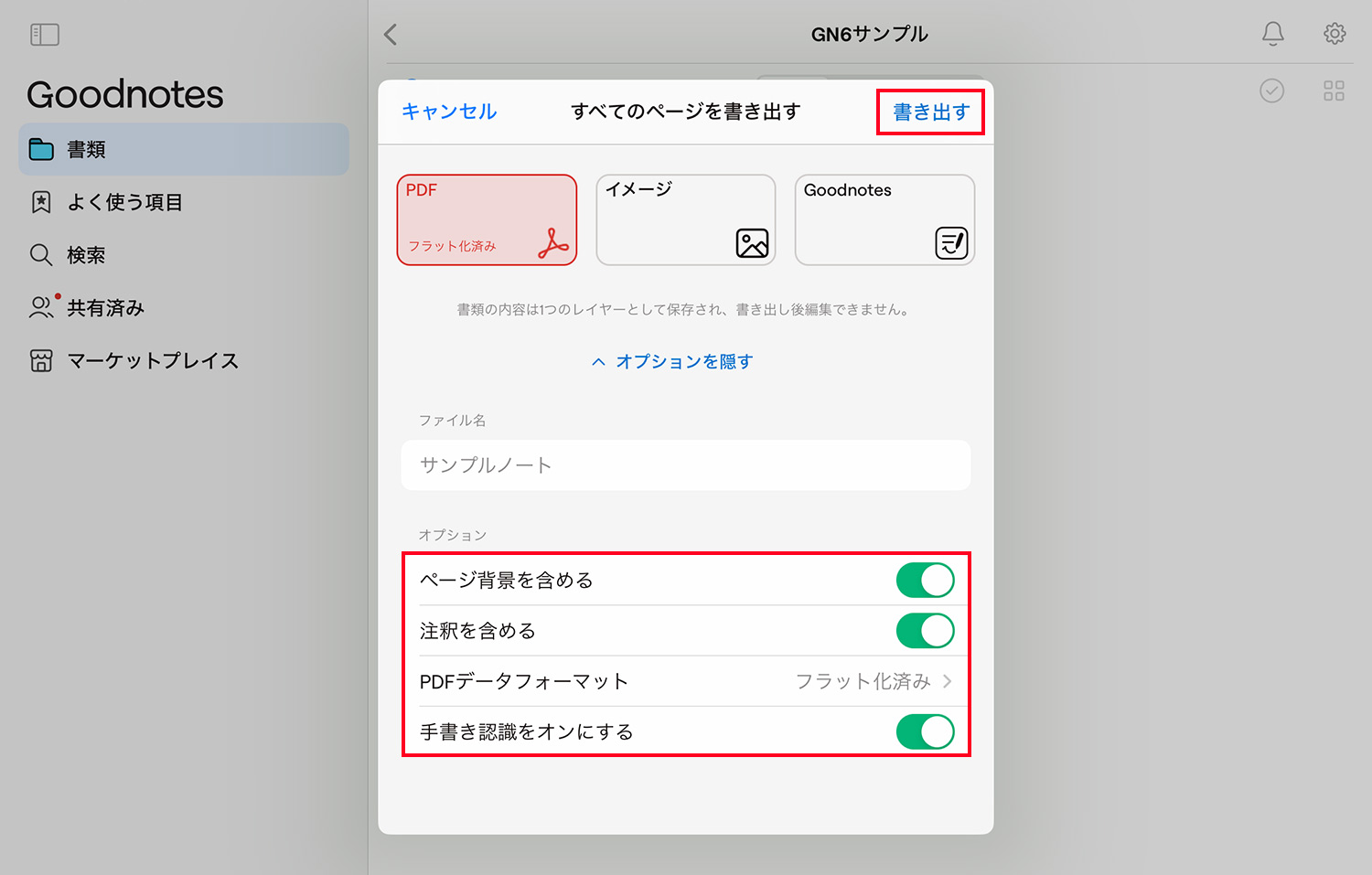The image size is (1372, 875).
Task: Toggle the sidebar panel icon
Action: click(44, 35)
